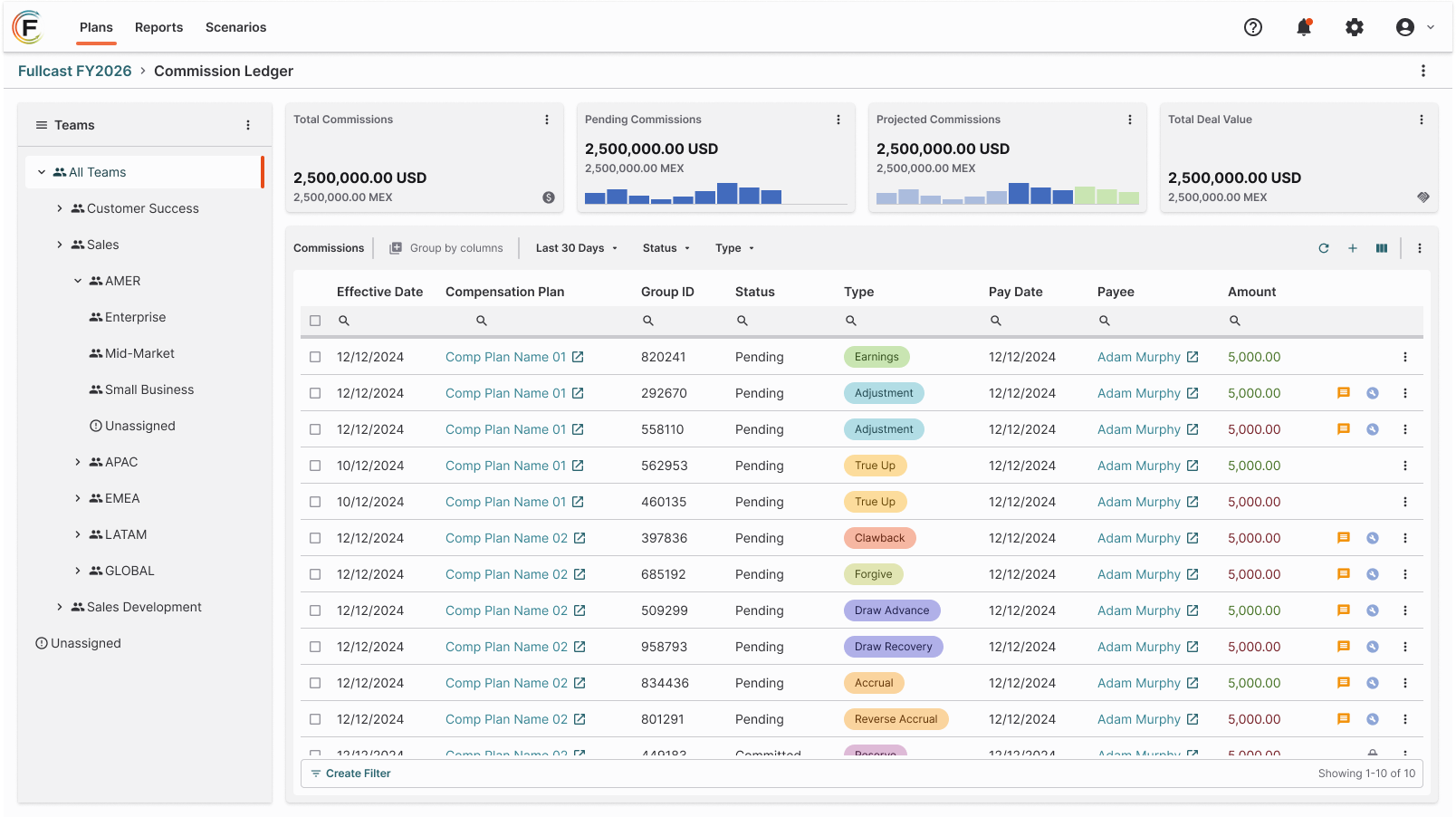Click the Draw Recovery type badge
1456x817 pixels.
pyautogui.click(x=894, y=647)
